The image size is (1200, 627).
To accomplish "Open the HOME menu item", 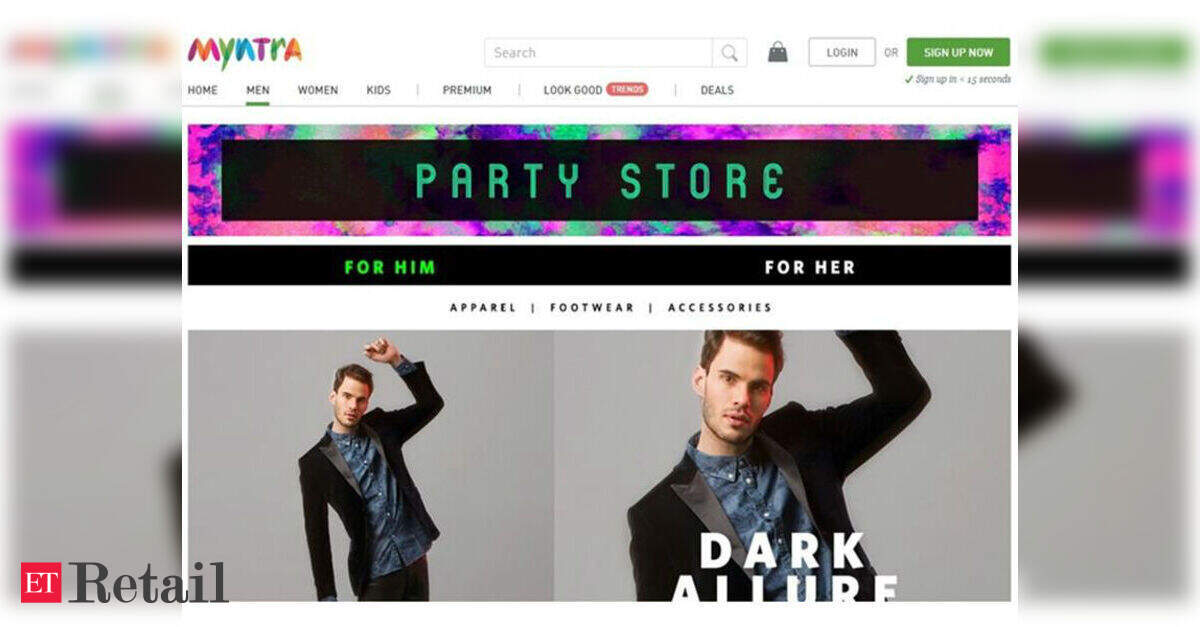I will tap(203, 90).
